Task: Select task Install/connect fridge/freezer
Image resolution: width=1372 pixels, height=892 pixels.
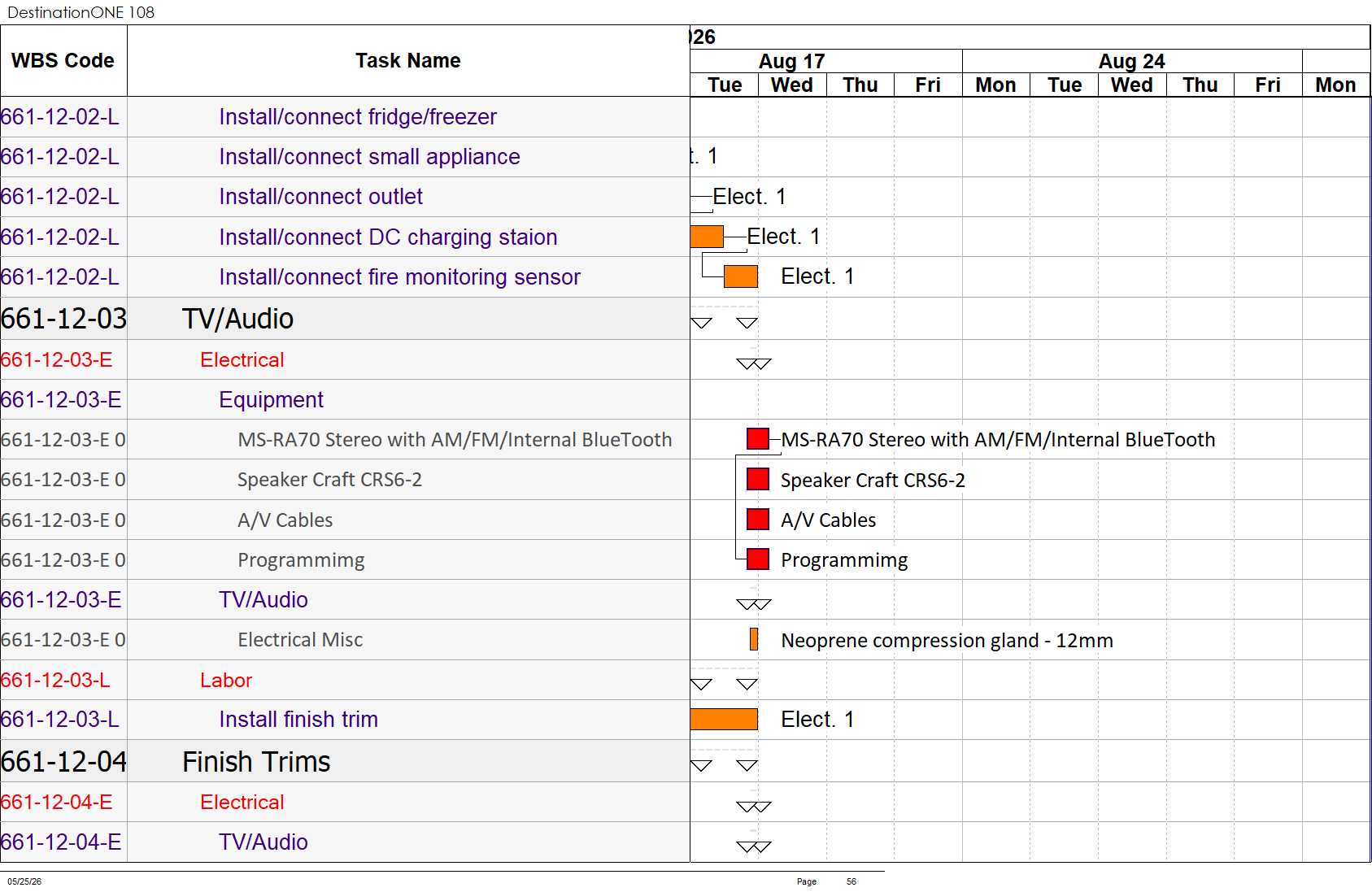Action: coord(358,117)
